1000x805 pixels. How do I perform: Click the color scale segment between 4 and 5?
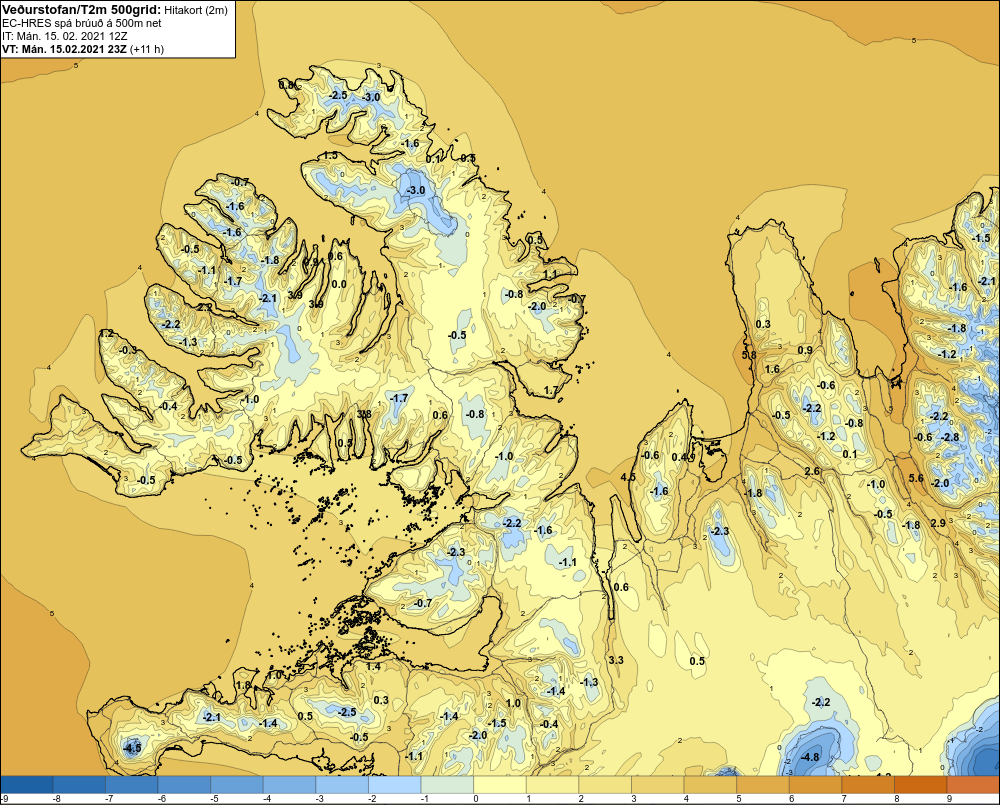pos(710,784)
